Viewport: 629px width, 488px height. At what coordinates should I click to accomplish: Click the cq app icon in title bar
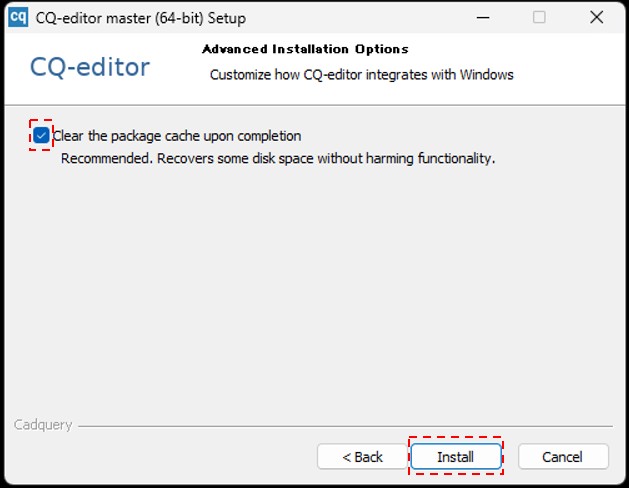pos(17,17)
